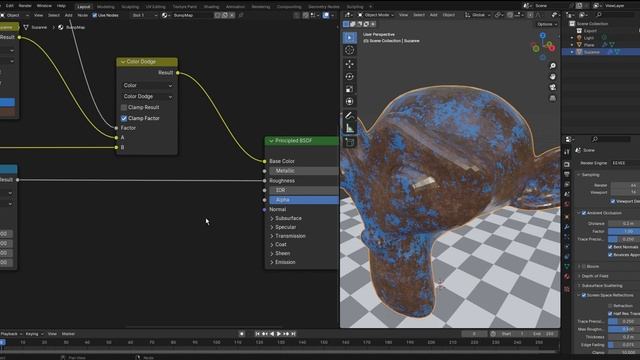Open the Render menu in top bar
This screenshot has width=640, height=360.
[25, 6]
